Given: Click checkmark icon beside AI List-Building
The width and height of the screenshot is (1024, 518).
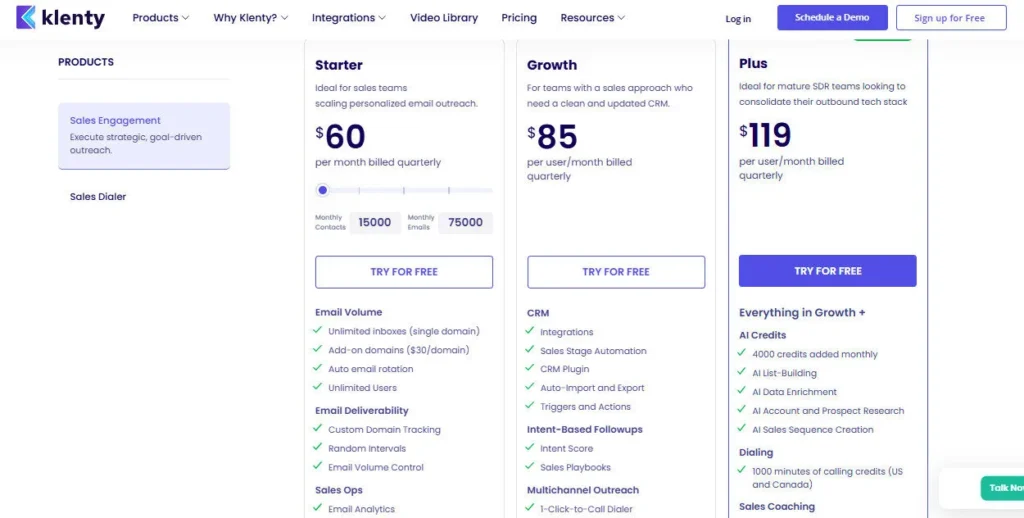Looking at the screenshot, I should click(x=742, y=373).
